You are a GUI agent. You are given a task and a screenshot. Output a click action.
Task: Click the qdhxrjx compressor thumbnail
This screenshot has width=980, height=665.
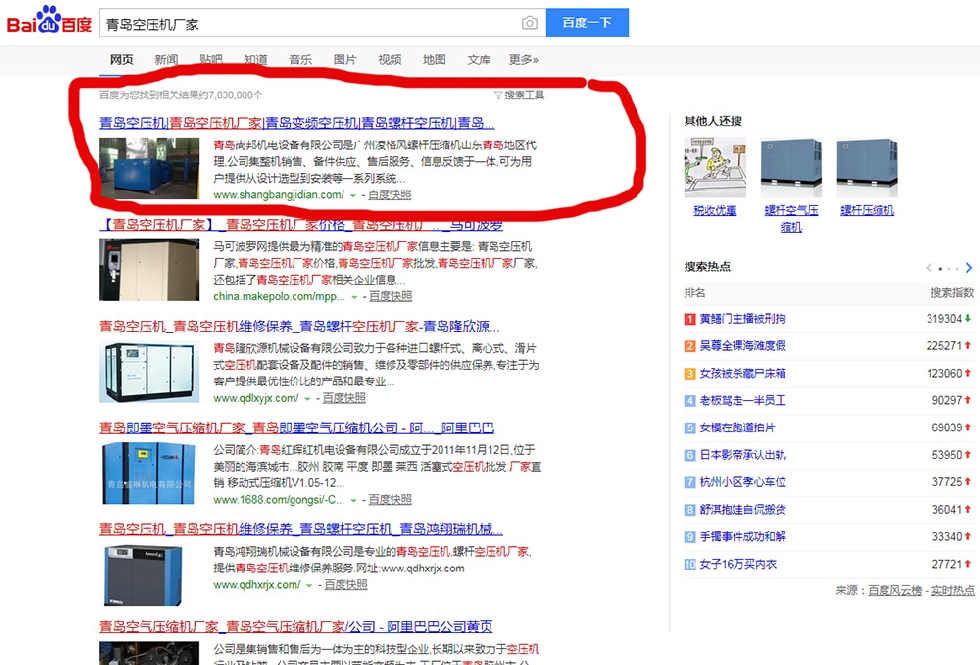pyautogui.click(x=143, y=575)
